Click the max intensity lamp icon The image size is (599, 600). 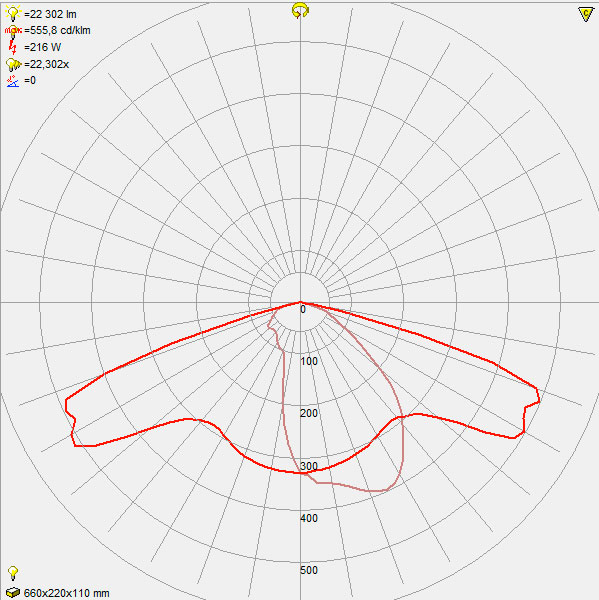click(x=13, y=31)
